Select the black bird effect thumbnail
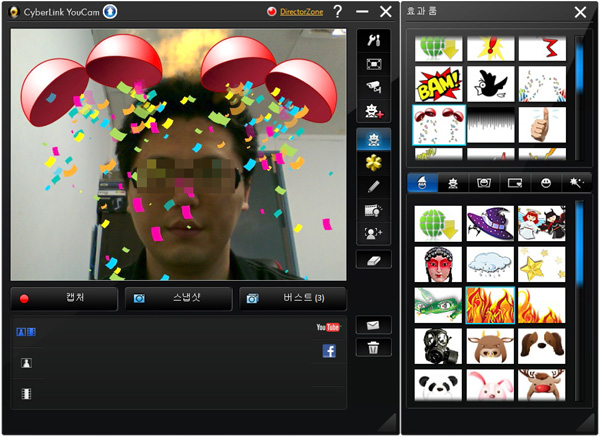The height and width of the screenshot is (437, 600). [x=491, y=84]
